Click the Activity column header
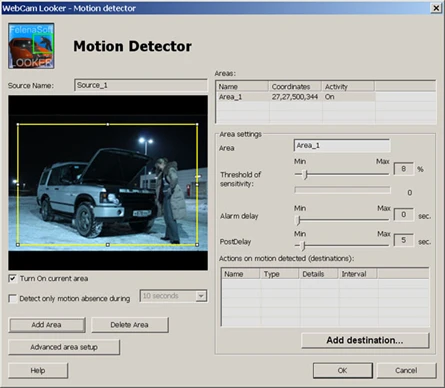The image size is (445, 388). [x=348, y=87]
